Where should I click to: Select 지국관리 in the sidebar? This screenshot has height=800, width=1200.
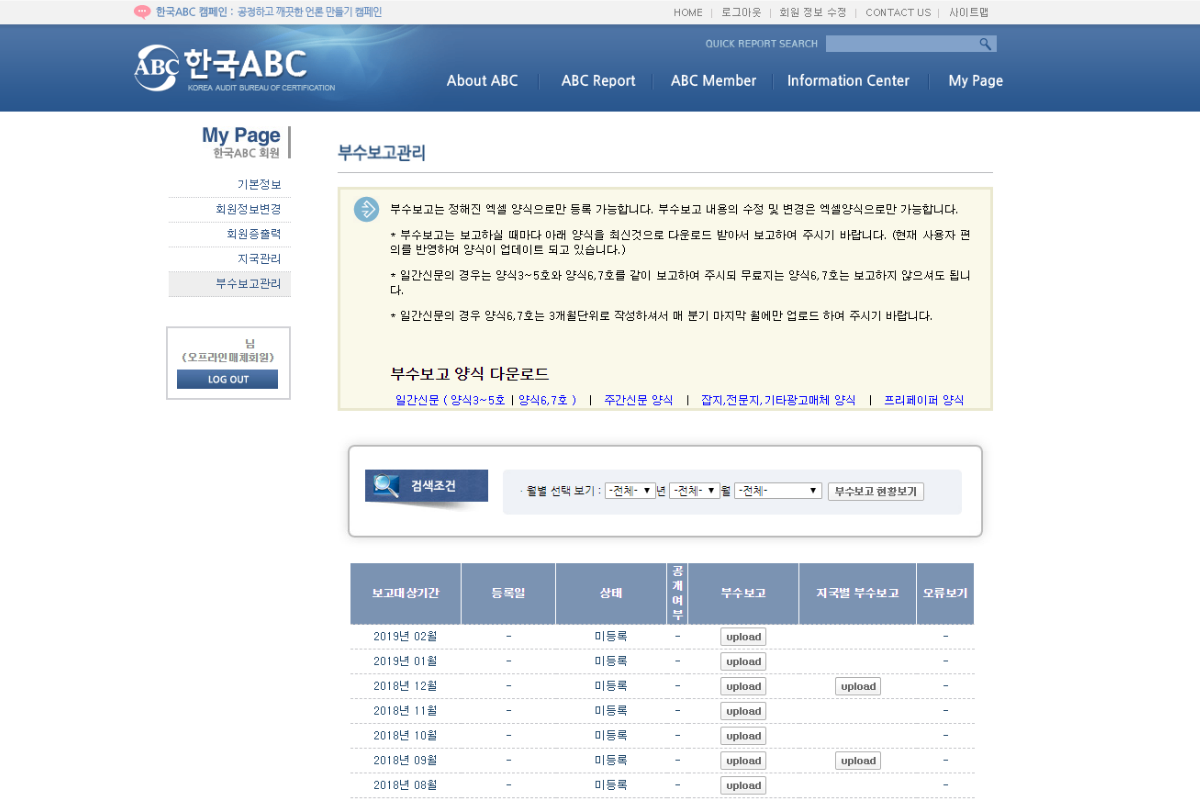point(258,259)
